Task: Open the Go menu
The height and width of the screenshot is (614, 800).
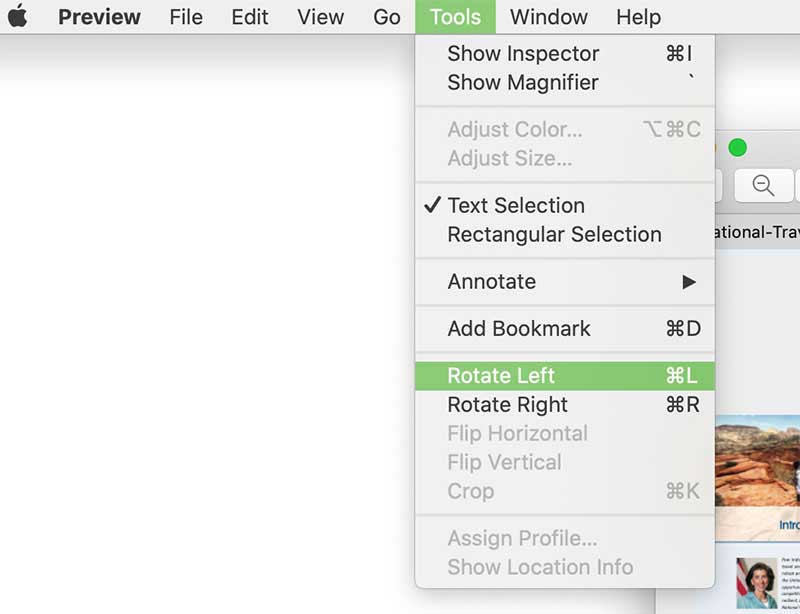Action: [x=387, y=17]
